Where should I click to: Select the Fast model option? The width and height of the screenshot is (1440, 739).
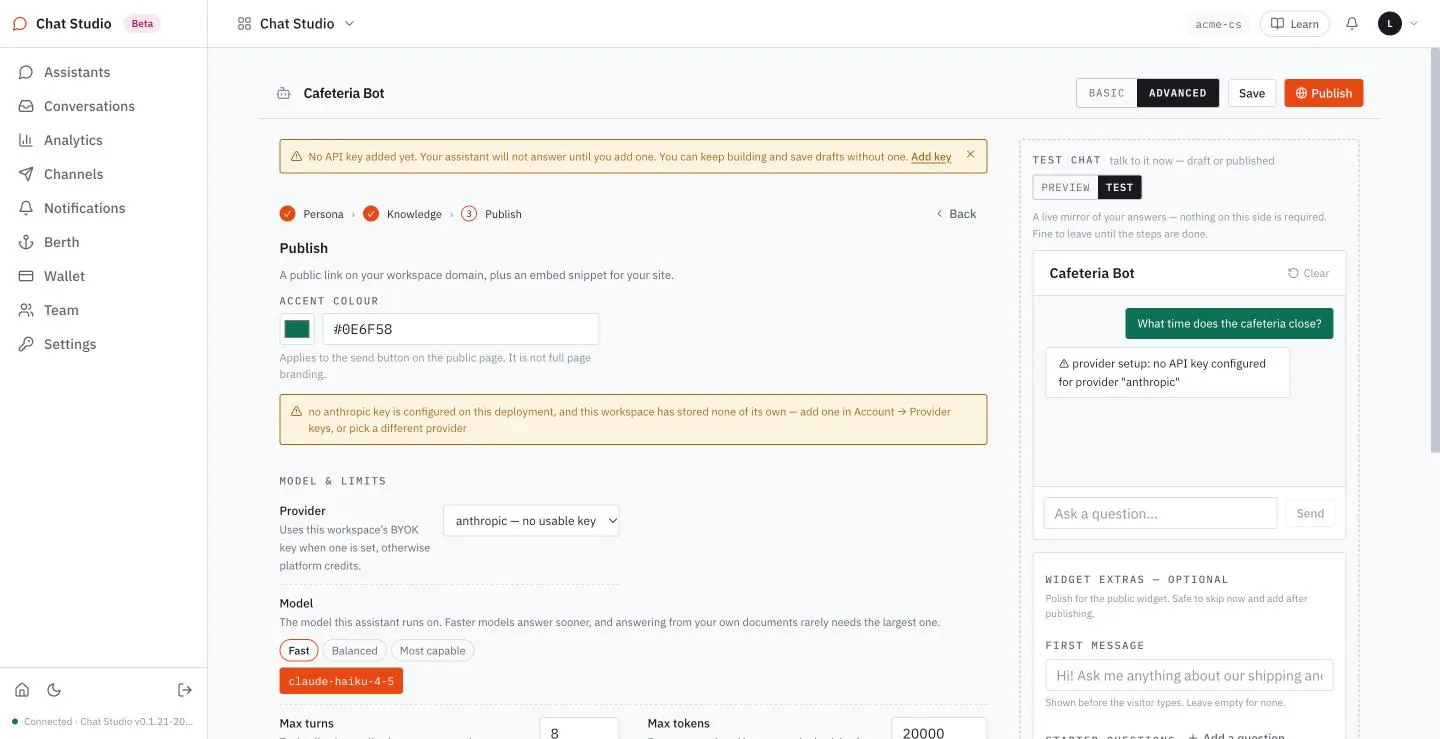tap(299, 650)
